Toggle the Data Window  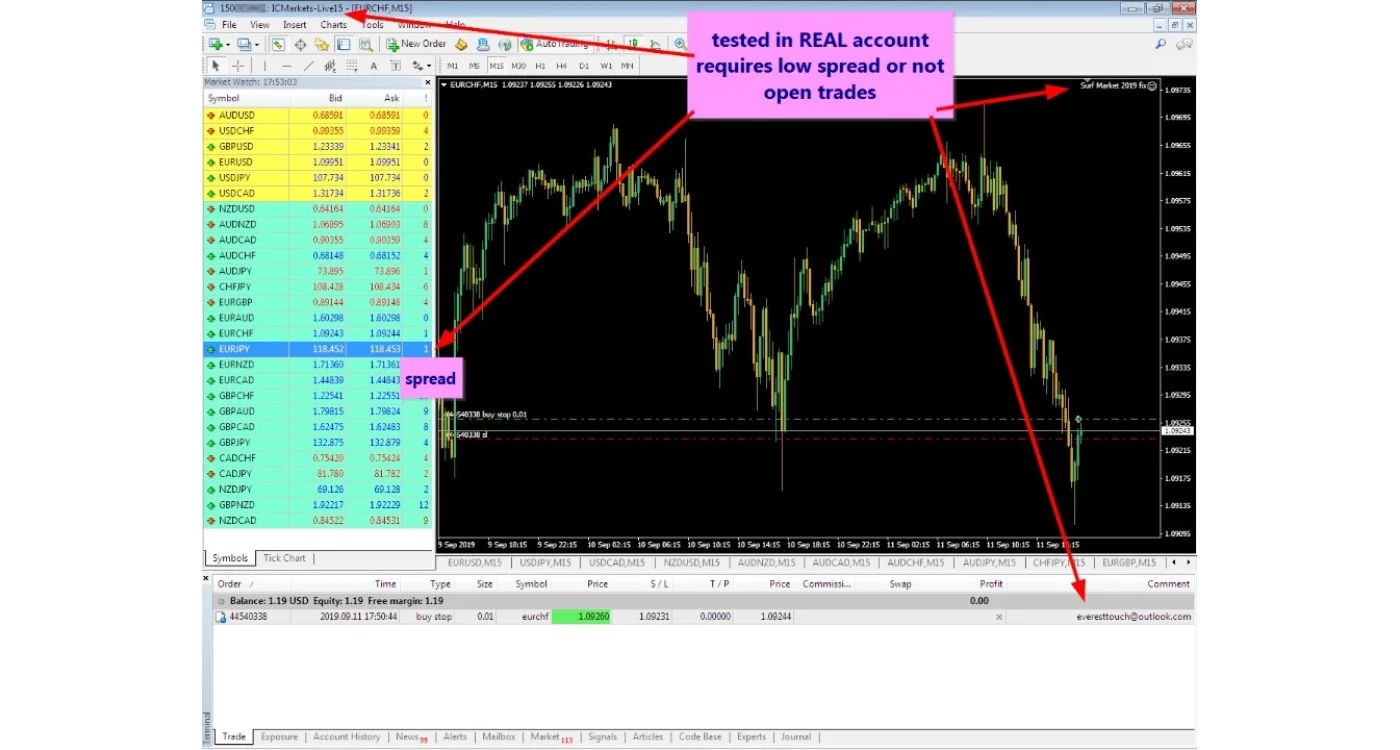tap(299, 44)
